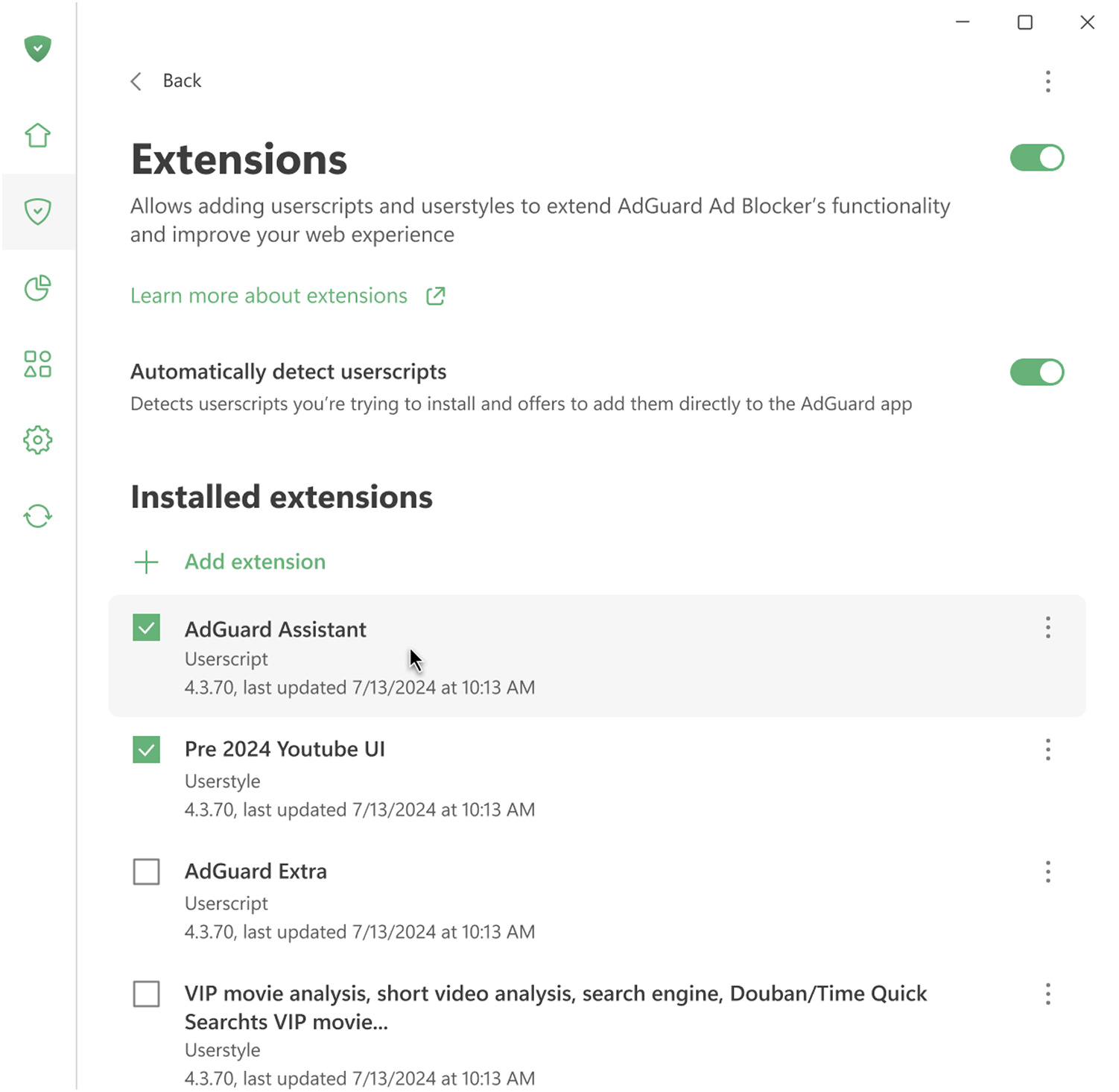The width and height of the screenshot is (1119, 1092).
Task: Uncheck the Pre 2024 Youtube UI userstyle
Action: [x=146, y=749]
